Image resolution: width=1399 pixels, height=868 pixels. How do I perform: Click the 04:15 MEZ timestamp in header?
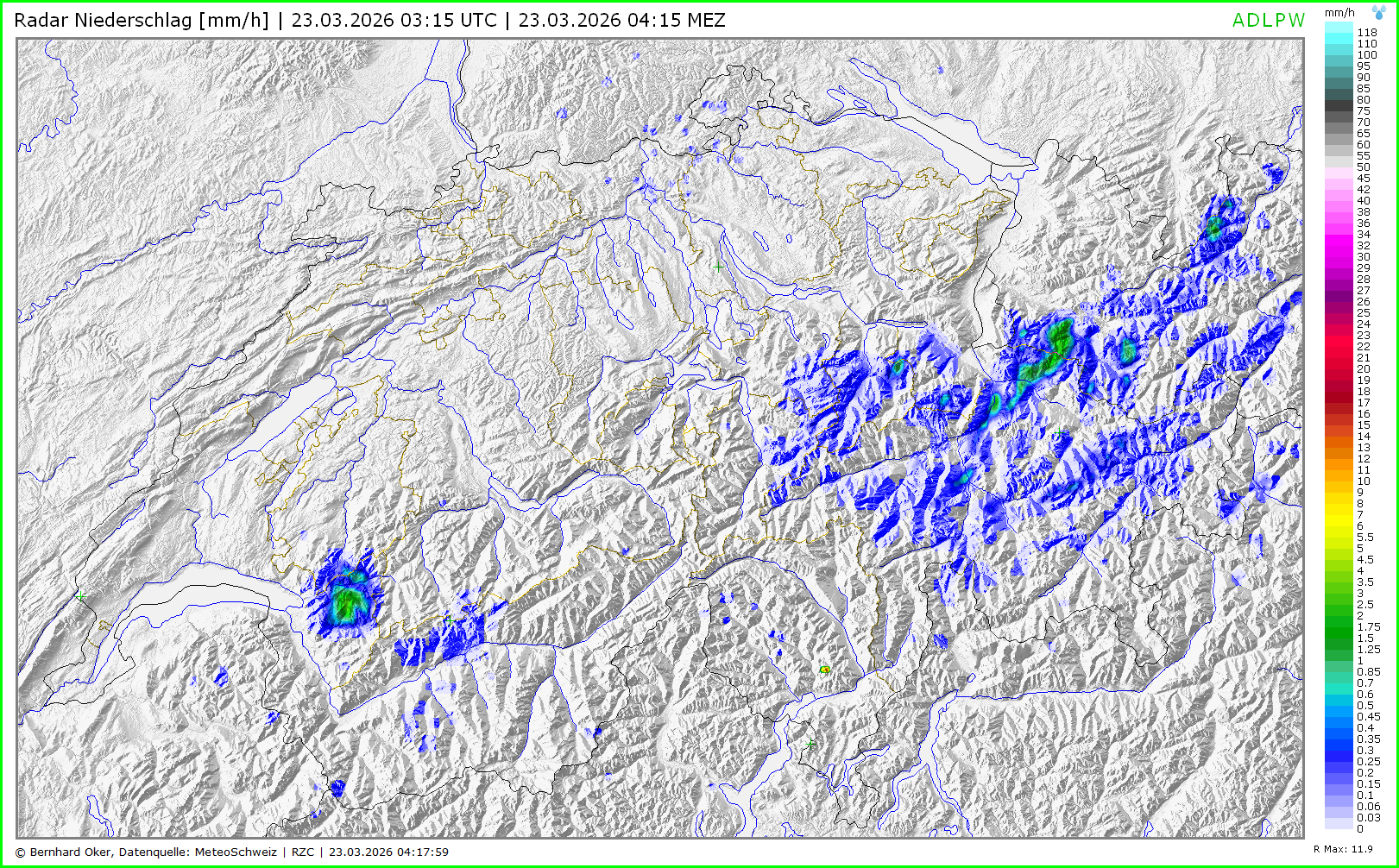coord(621,20)
